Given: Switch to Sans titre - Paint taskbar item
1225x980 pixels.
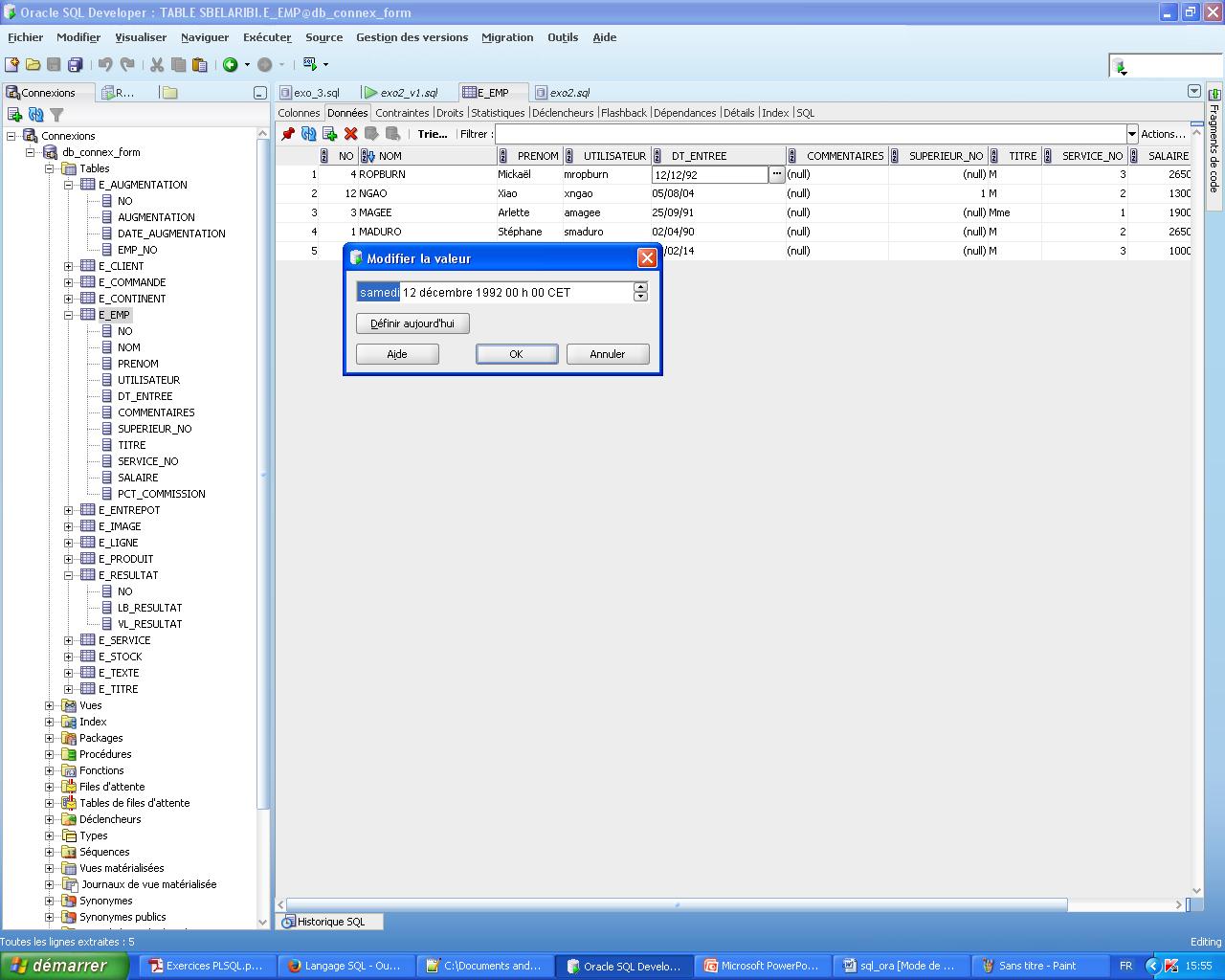Looking at the screenshot, I should 1037,966.
